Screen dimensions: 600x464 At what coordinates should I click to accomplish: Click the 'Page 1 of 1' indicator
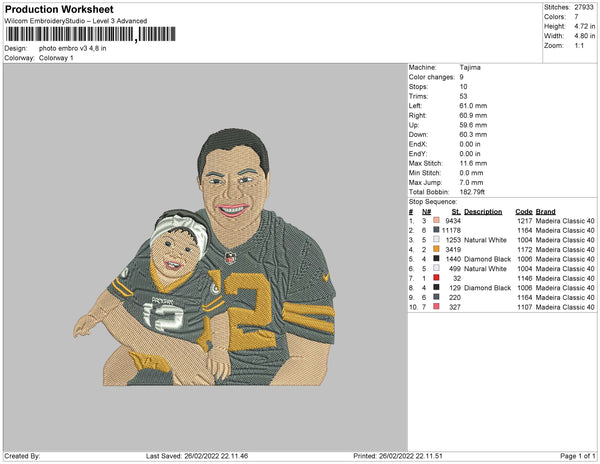[577, 456]
